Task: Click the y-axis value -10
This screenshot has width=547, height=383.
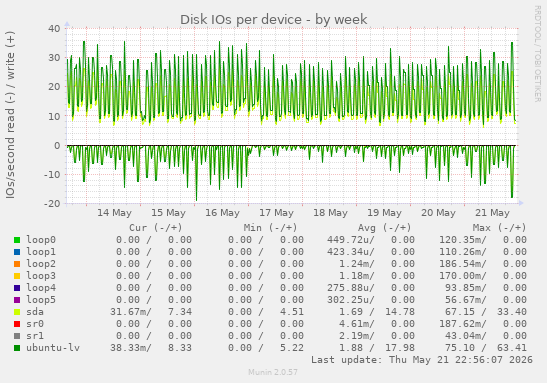Action: [52, 174]
